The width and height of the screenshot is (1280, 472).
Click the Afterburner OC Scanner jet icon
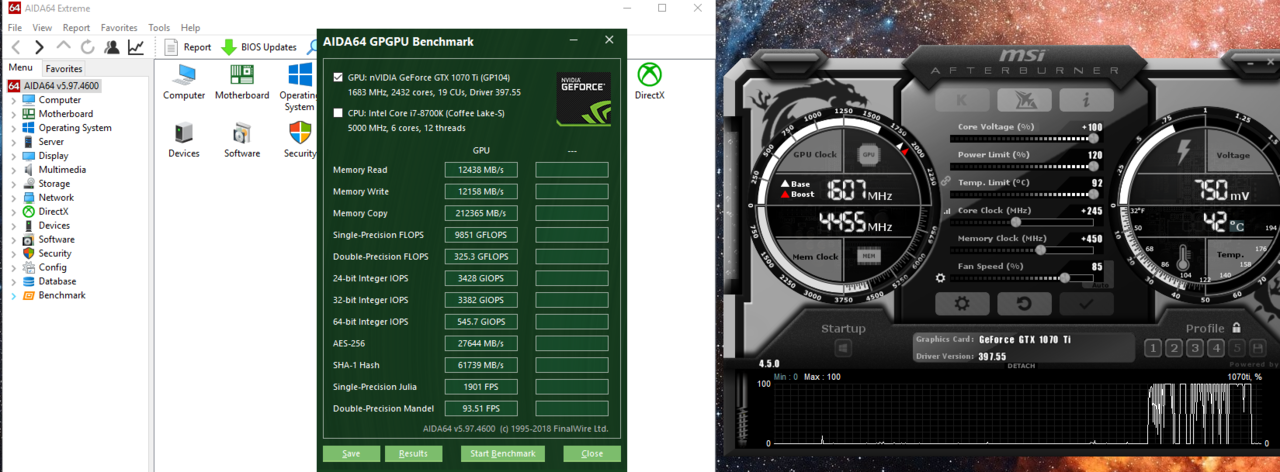1024,99
